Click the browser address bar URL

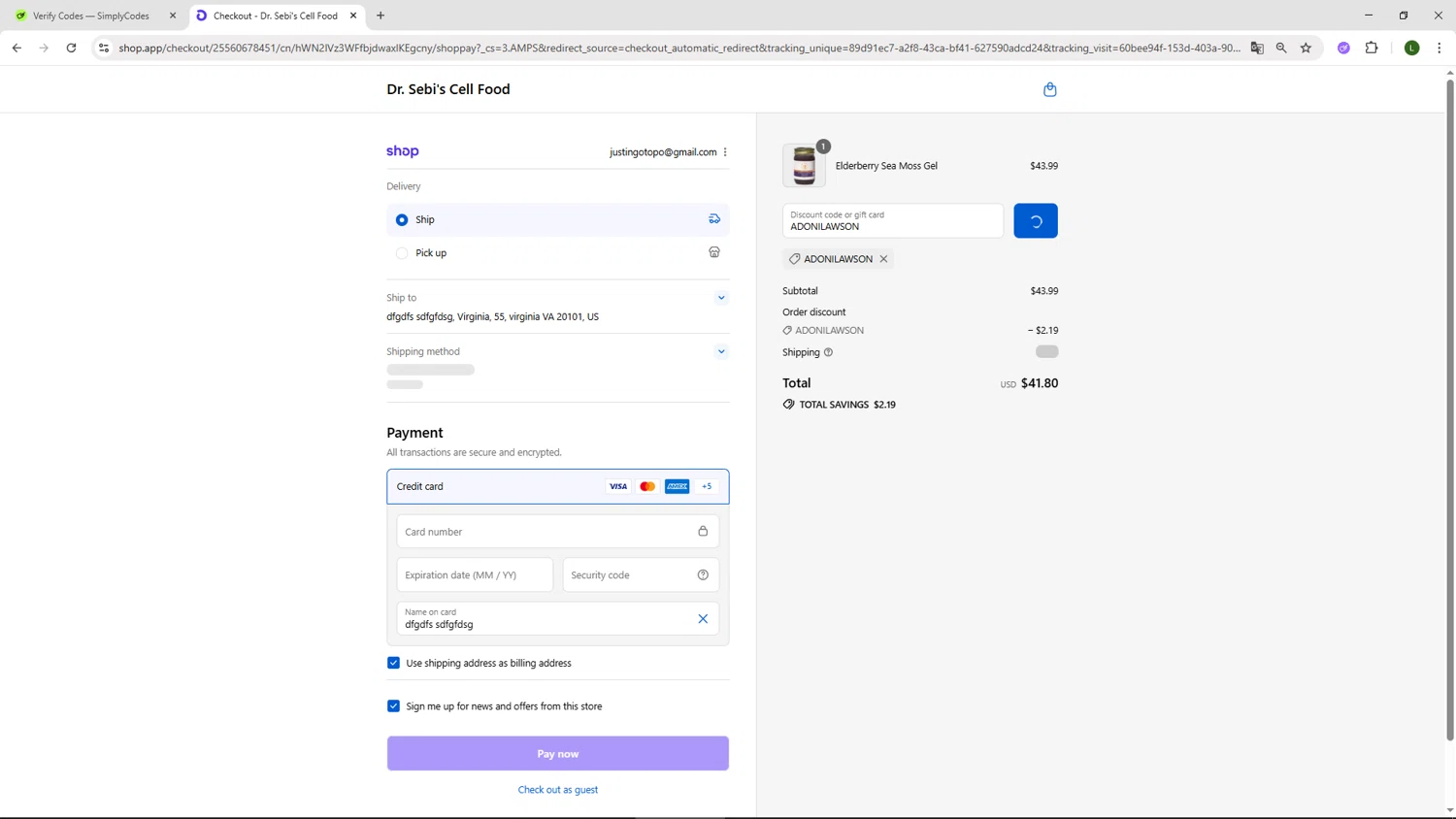click(679, 48)
